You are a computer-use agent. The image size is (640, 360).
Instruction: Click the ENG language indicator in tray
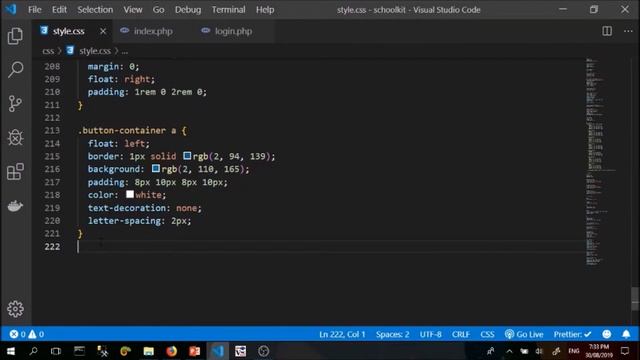click(x=574, y=351)
